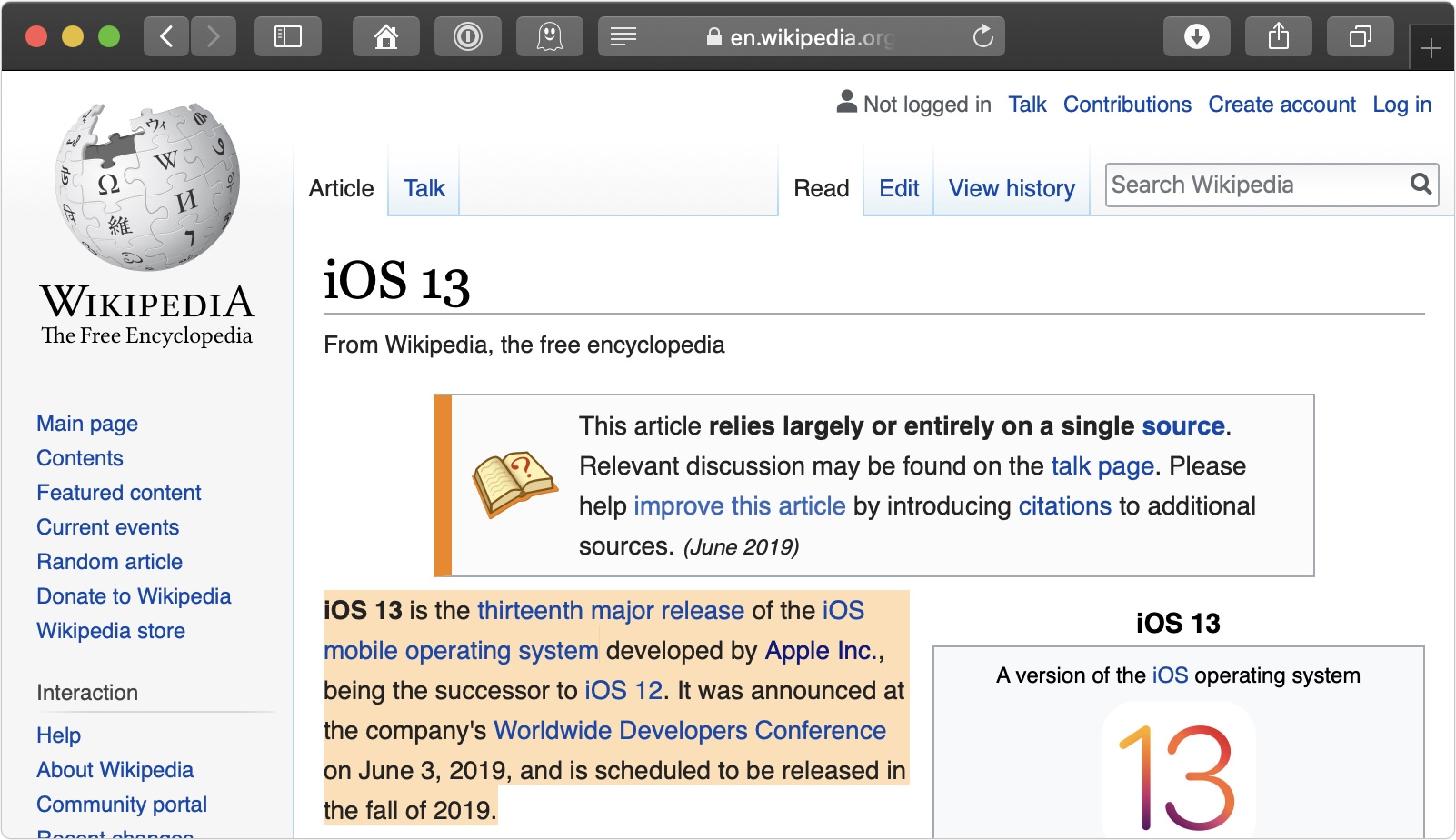The image size is (1456, 840).
Task: Open the Help sidebar link
Action: point(59,735)
